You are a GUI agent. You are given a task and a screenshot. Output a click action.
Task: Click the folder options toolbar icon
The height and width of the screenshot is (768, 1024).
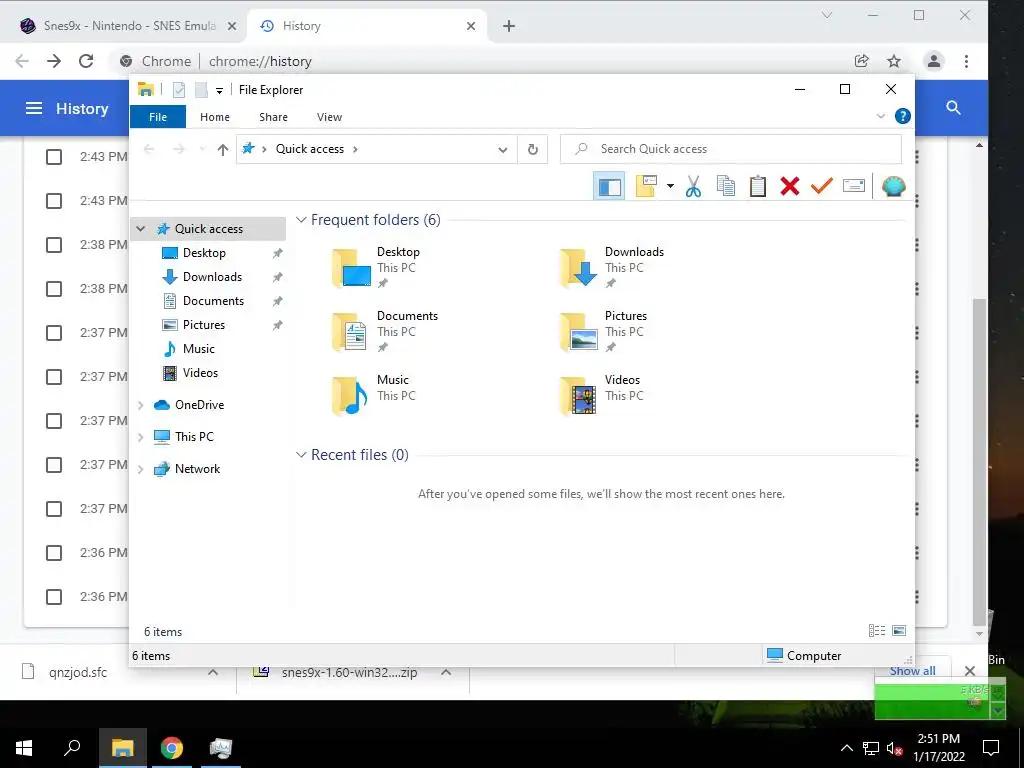(x=647, y=186)
